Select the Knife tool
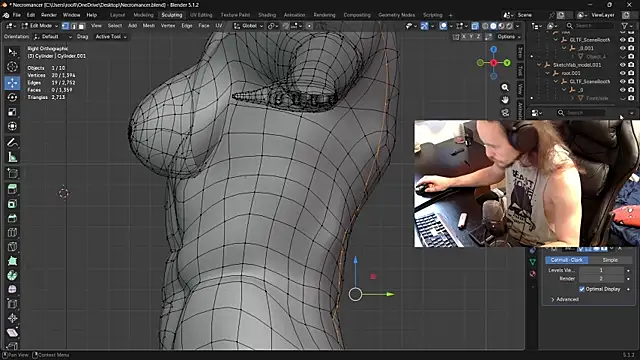 click(x=12, y=247)
